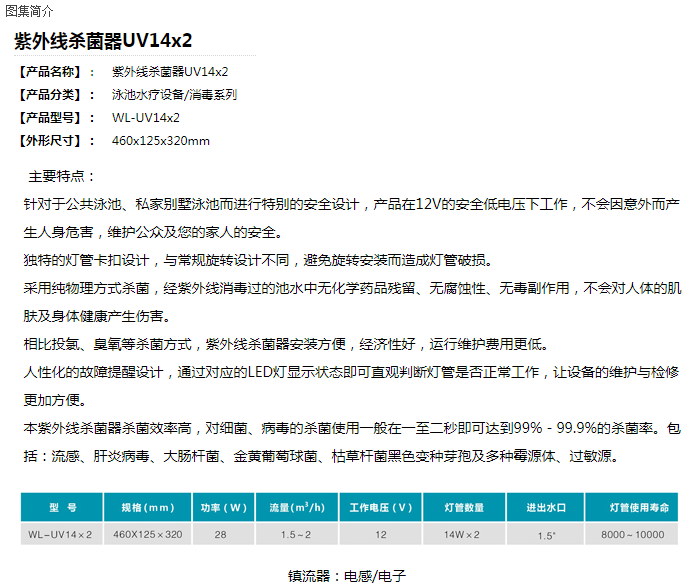Click the 进出水口 column header

coord(546,508)
